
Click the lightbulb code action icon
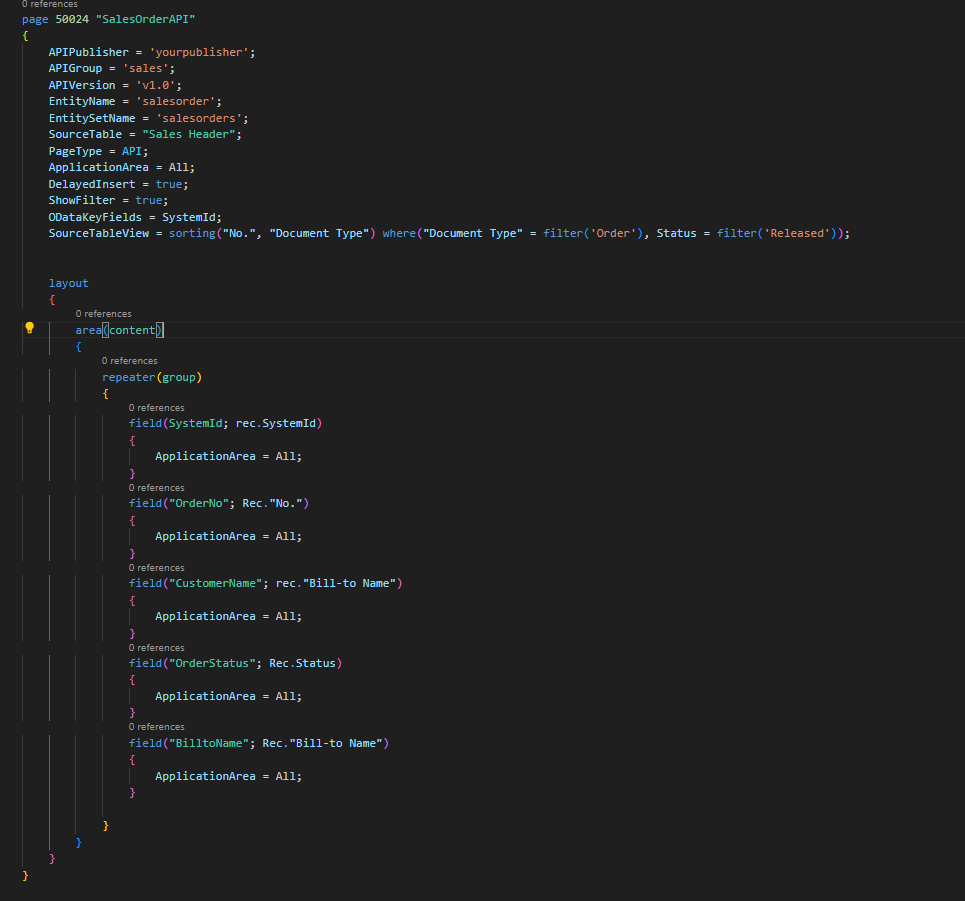[x=29, y=328]
